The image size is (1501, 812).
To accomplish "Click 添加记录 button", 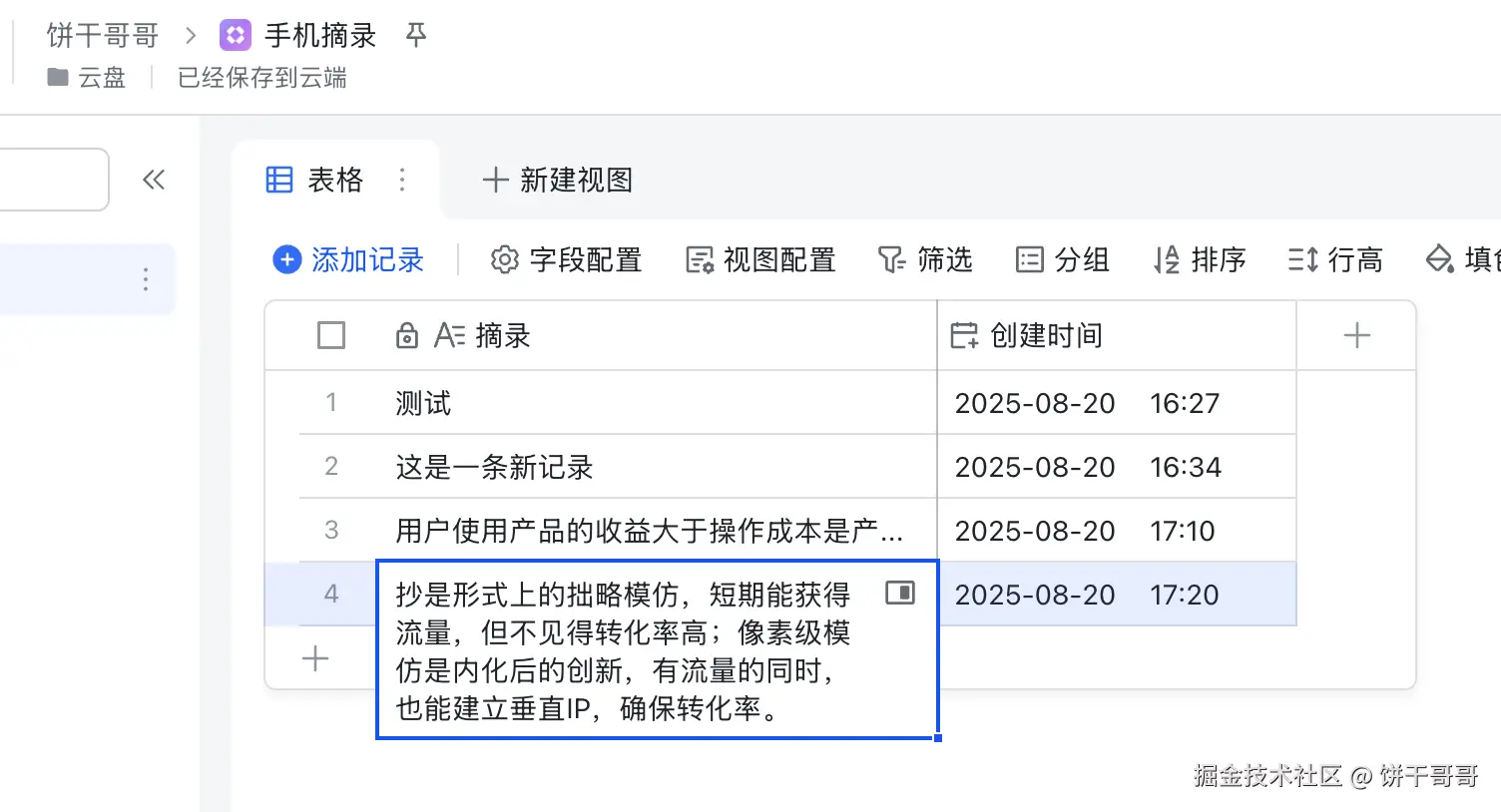I will click(x=348, y=260).
